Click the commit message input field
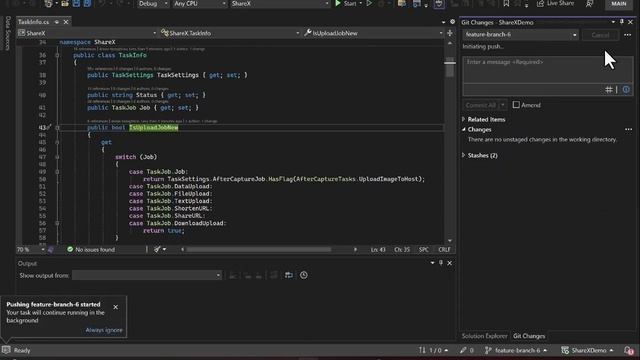This screenshot has width=640, height=360. (548, 70)
